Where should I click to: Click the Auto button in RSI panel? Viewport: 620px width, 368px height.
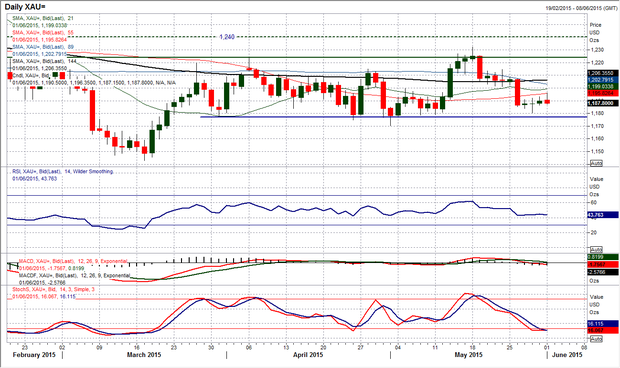pos(596,249)
